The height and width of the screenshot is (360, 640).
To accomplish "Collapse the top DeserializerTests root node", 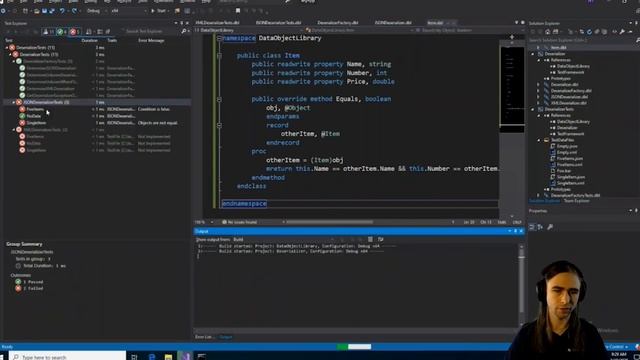I will point(7,48).
